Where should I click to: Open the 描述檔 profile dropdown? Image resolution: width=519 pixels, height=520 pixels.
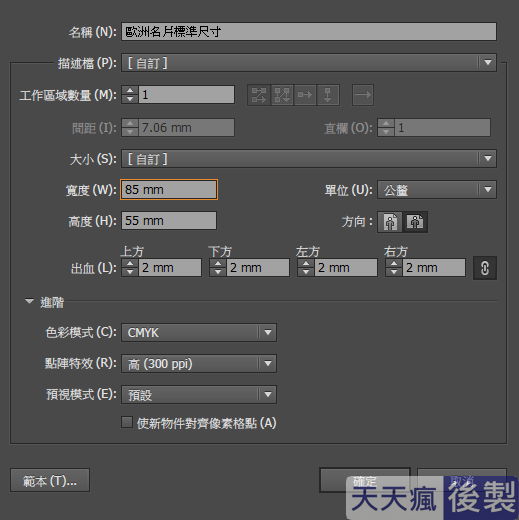click(x=309, y=63)
